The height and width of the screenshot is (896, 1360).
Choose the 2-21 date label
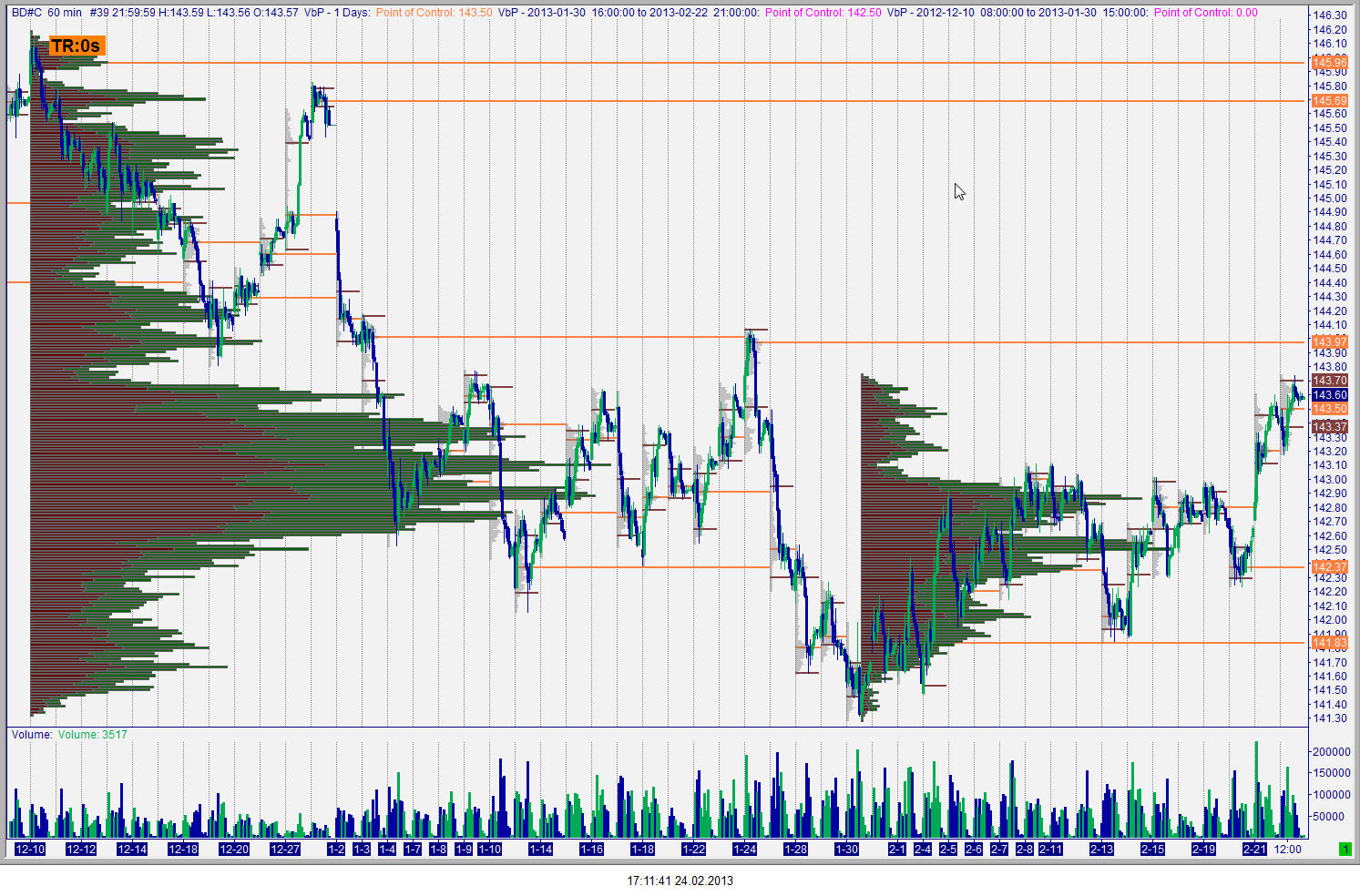(x=1255, y=849)
